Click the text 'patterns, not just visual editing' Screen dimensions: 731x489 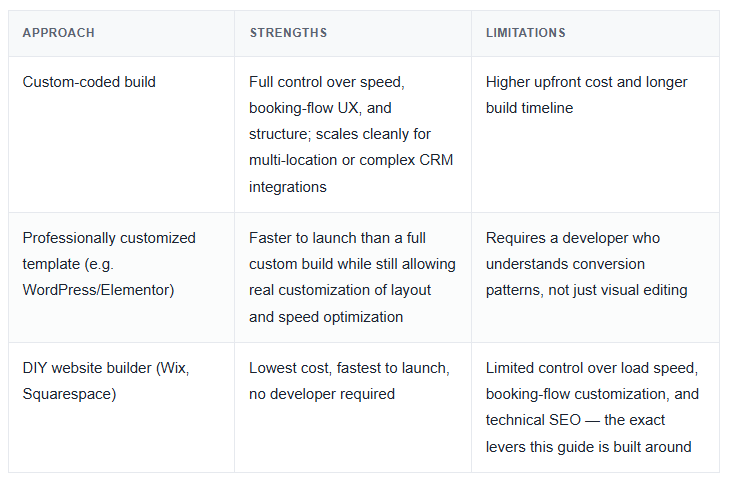[x=586, y=290]
